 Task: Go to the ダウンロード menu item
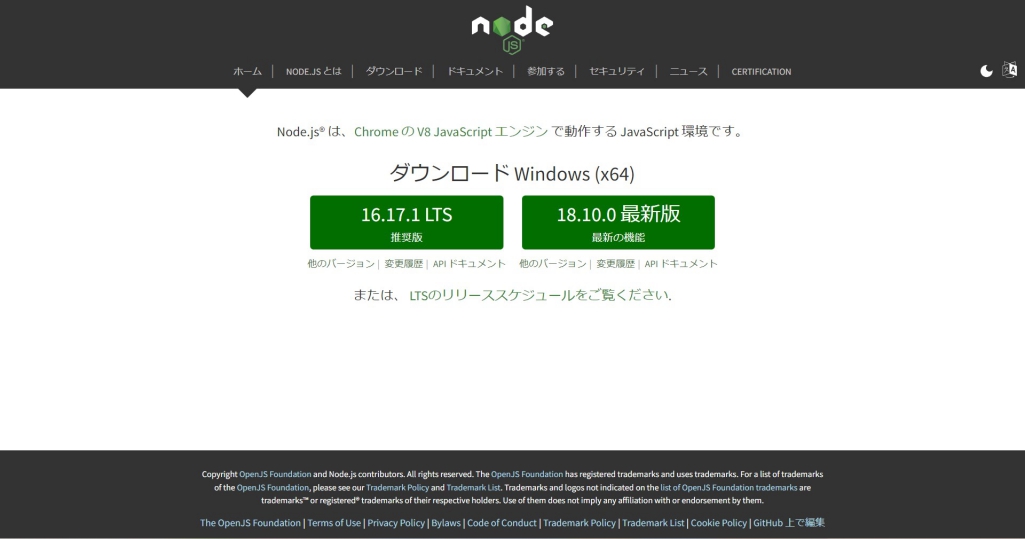point(394,71)
